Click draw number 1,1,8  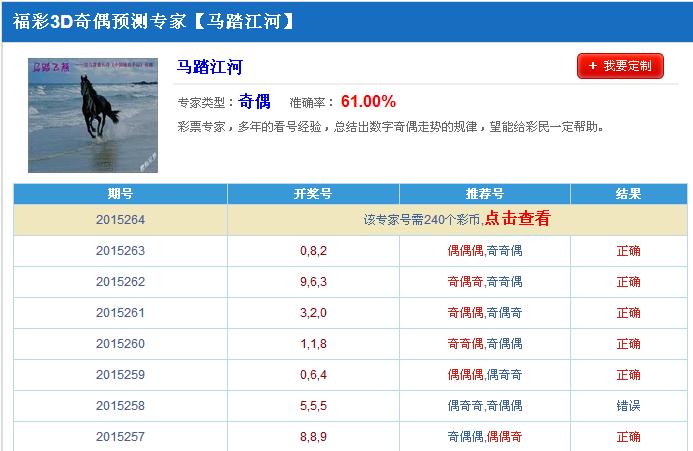[313, 344]
